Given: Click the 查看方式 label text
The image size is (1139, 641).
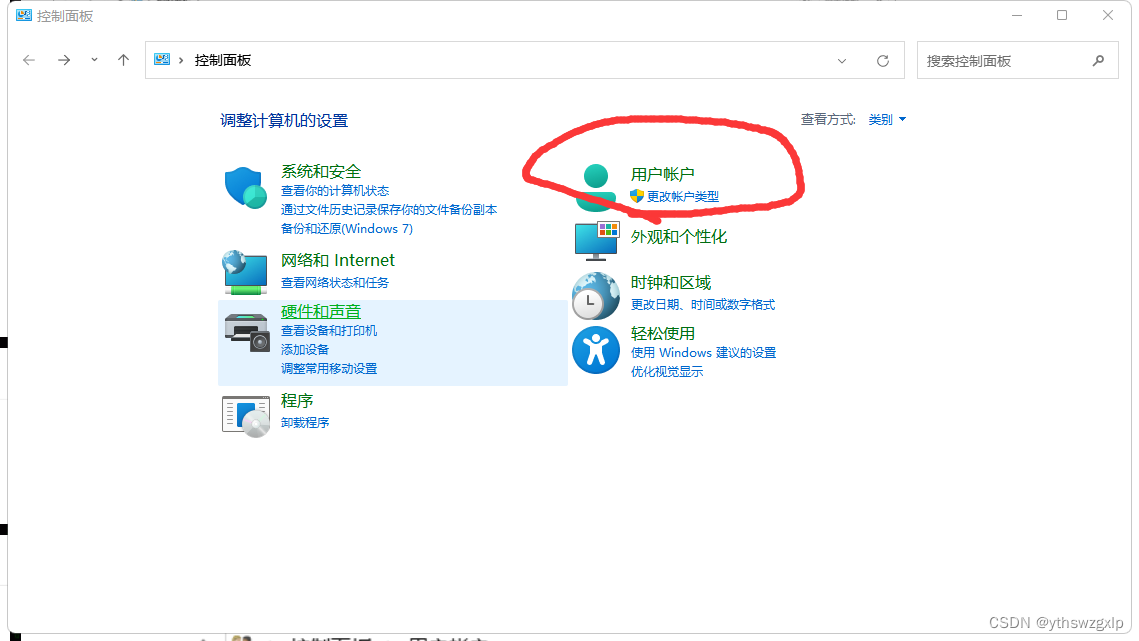Looking at the screenshot, I should tap(828, 119).
